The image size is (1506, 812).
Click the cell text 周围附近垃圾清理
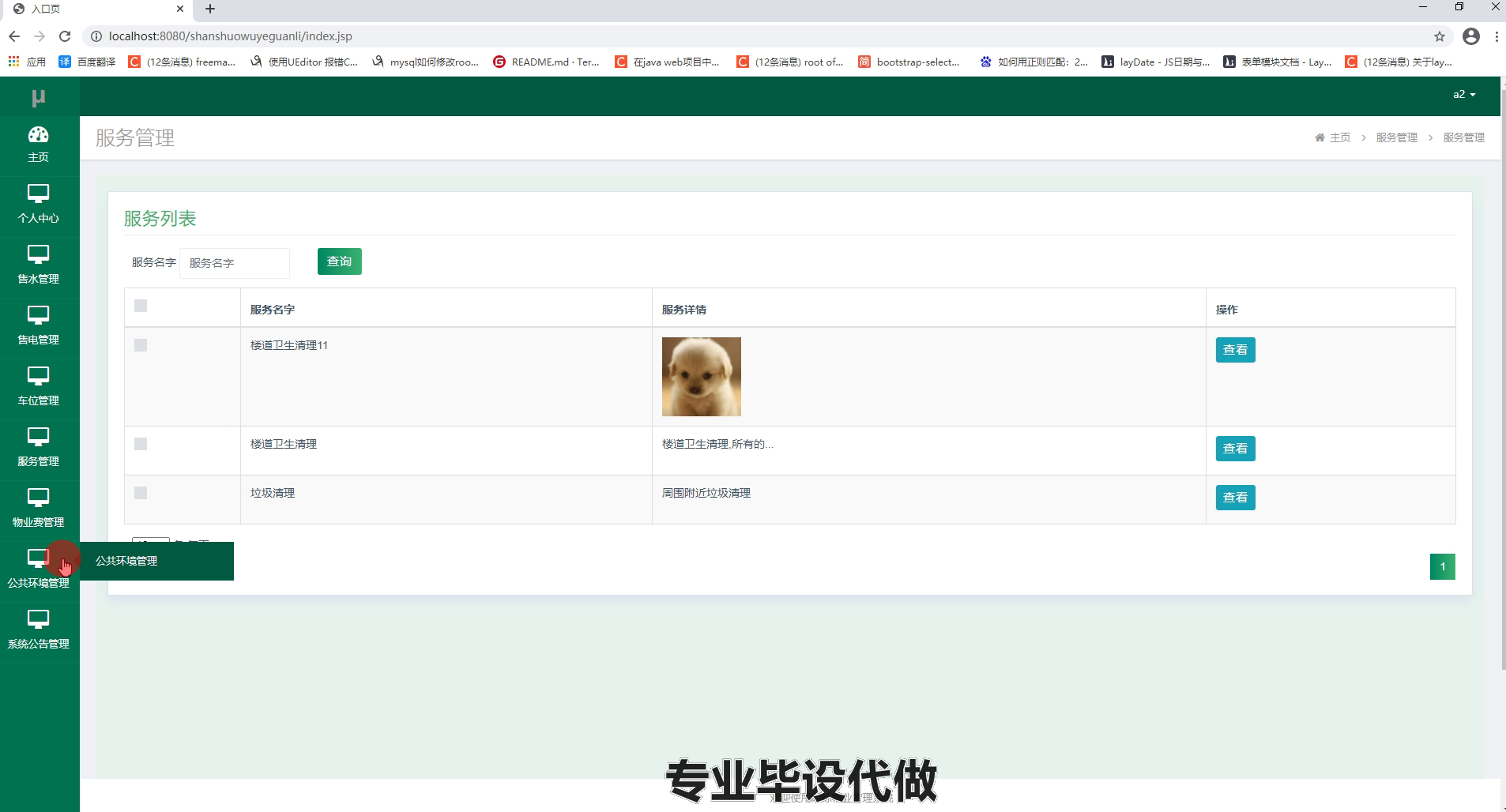(706, 493)
